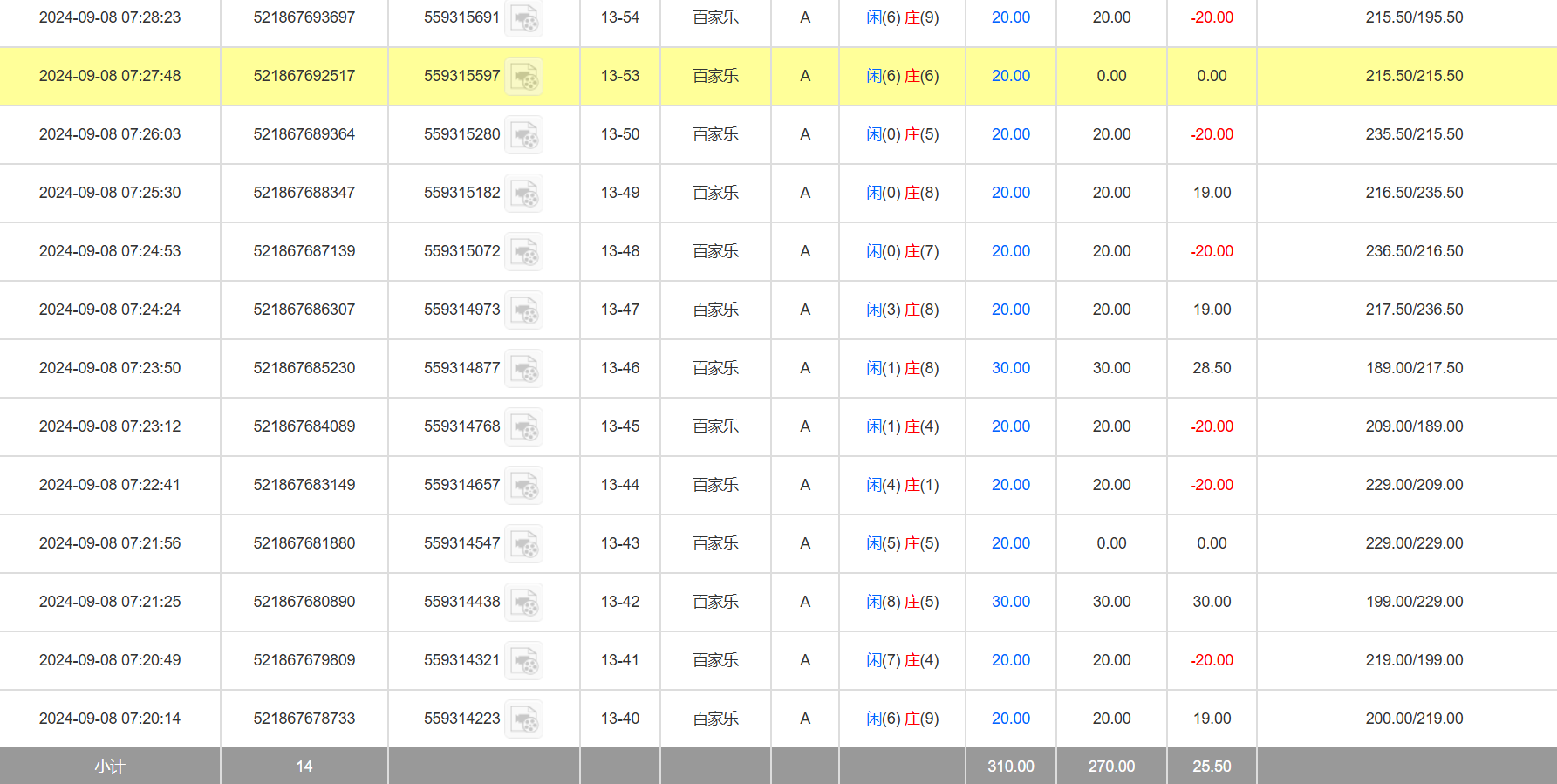Click blue 20.00 bet amount in round 13-44 row
The width and height of the screenshot is (1557, 784).
[1010, 485]
